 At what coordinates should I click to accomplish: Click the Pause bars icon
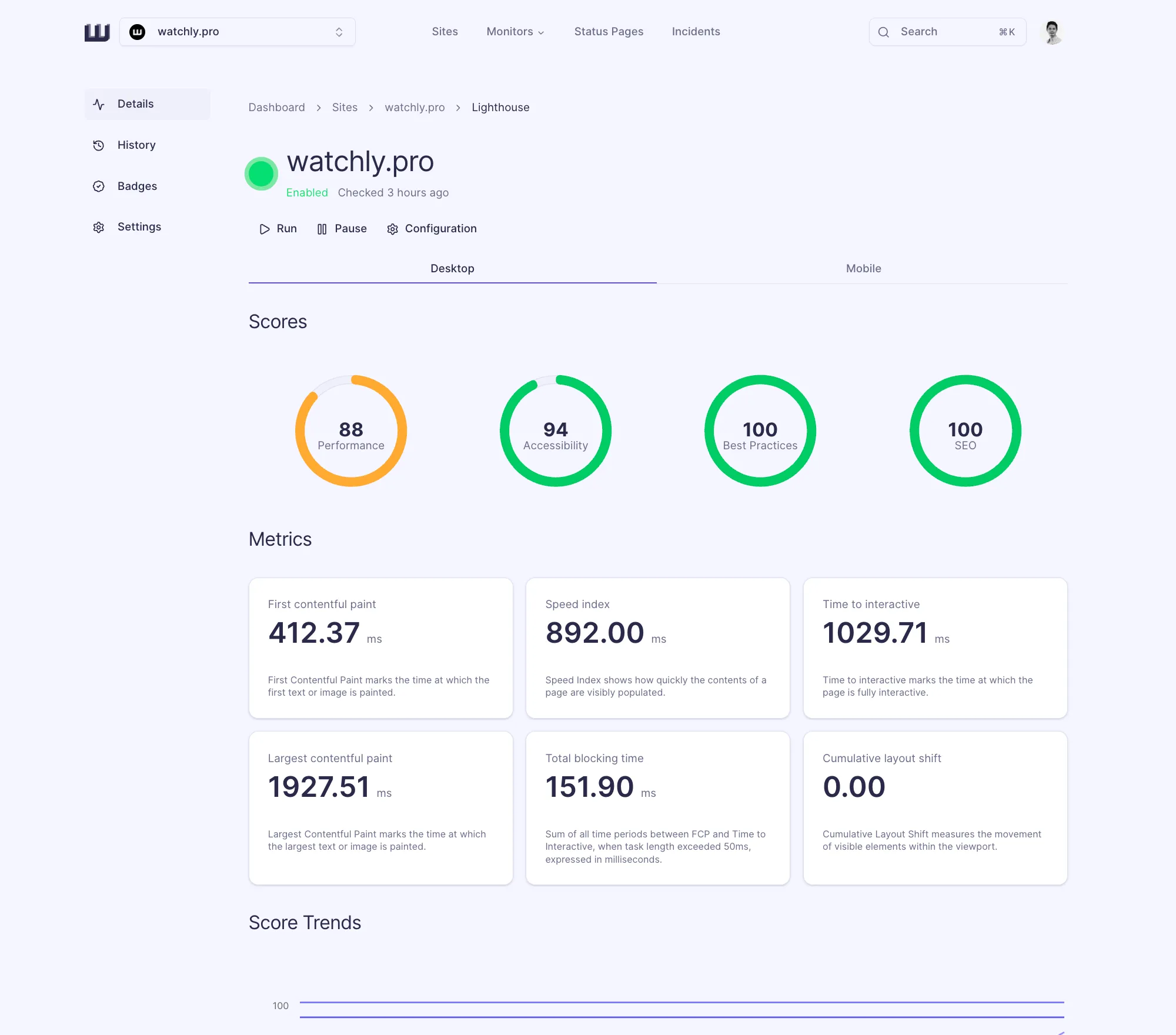point(322,229)
